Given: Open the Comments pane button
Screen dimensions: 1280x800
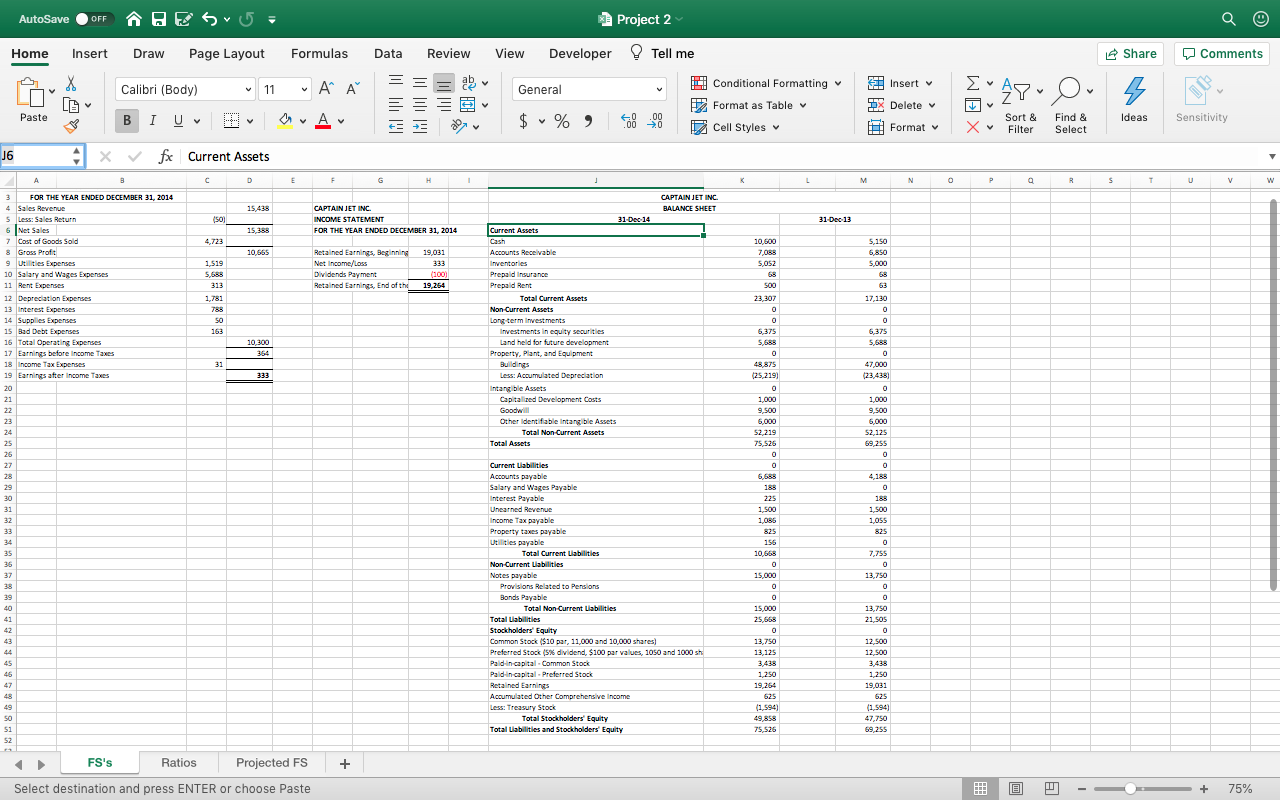Looking at the screenshot, I should (1221, 54).
